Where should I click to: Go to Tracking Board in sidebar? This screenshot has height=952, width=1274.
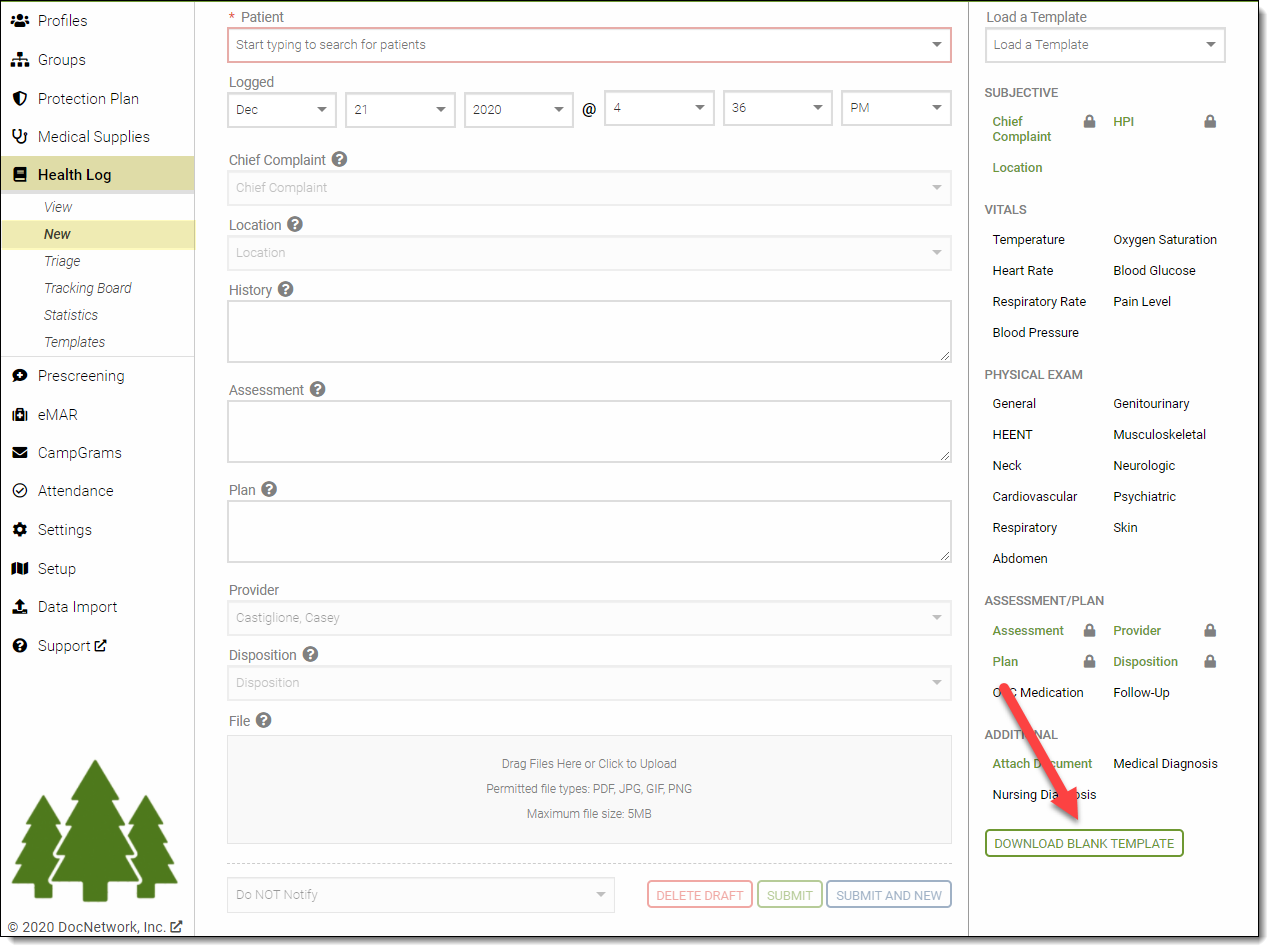[x=87, y=288]
